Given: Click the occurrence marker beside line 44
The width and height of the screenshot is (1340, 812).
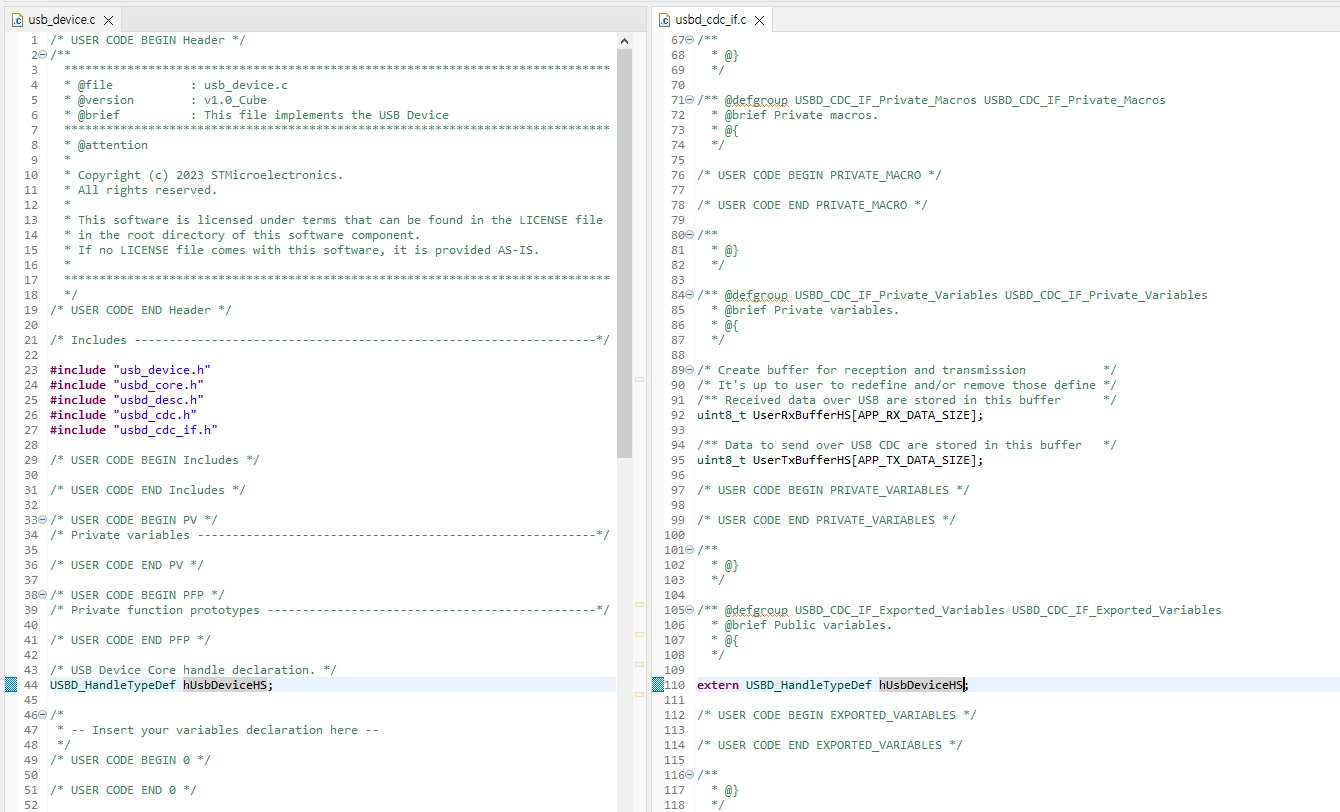Looking at the screenshot, I should [11, 685].
